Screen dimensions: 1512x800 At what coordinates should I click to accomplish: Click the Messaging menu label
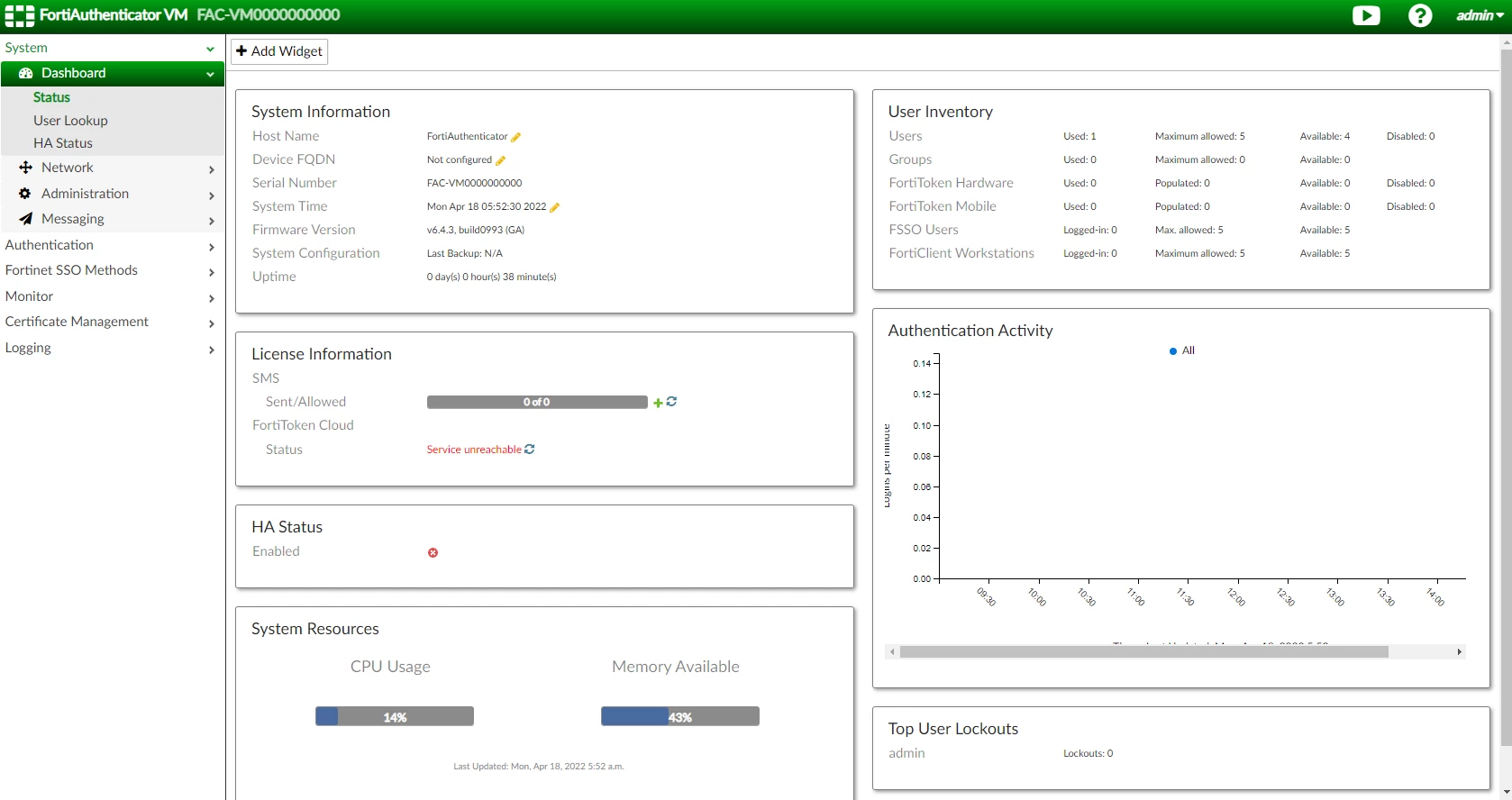tap(73, 219)
